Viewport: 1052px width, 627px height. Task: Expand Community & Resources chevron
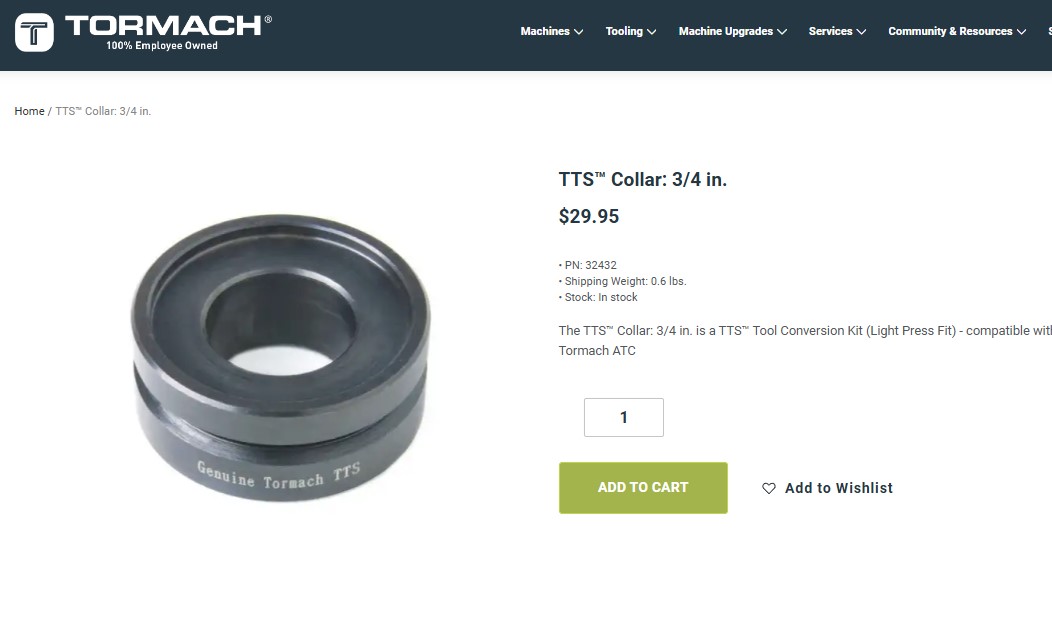click(x=1021, y=32)
